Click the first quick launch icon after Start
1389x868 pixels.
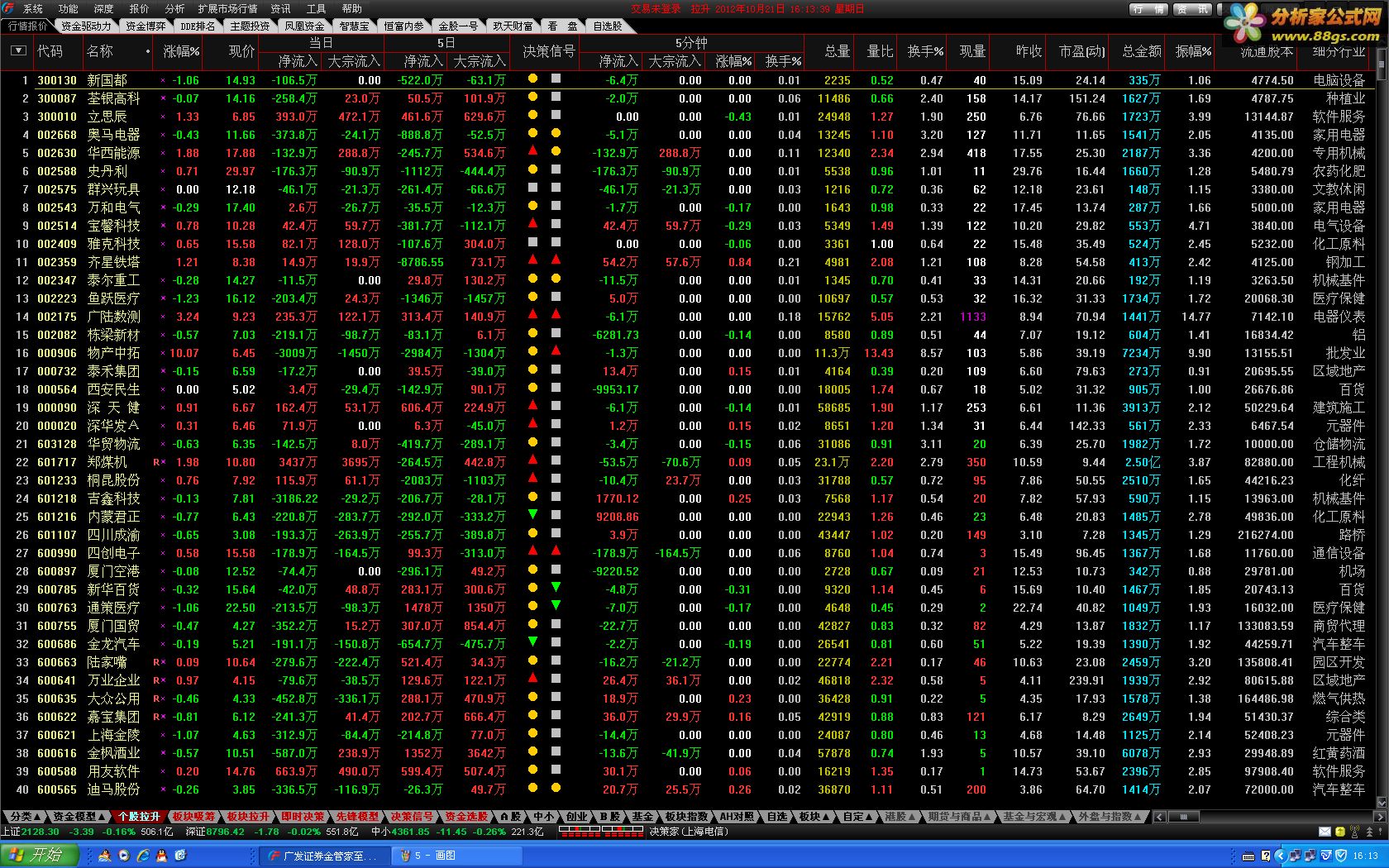105,856
